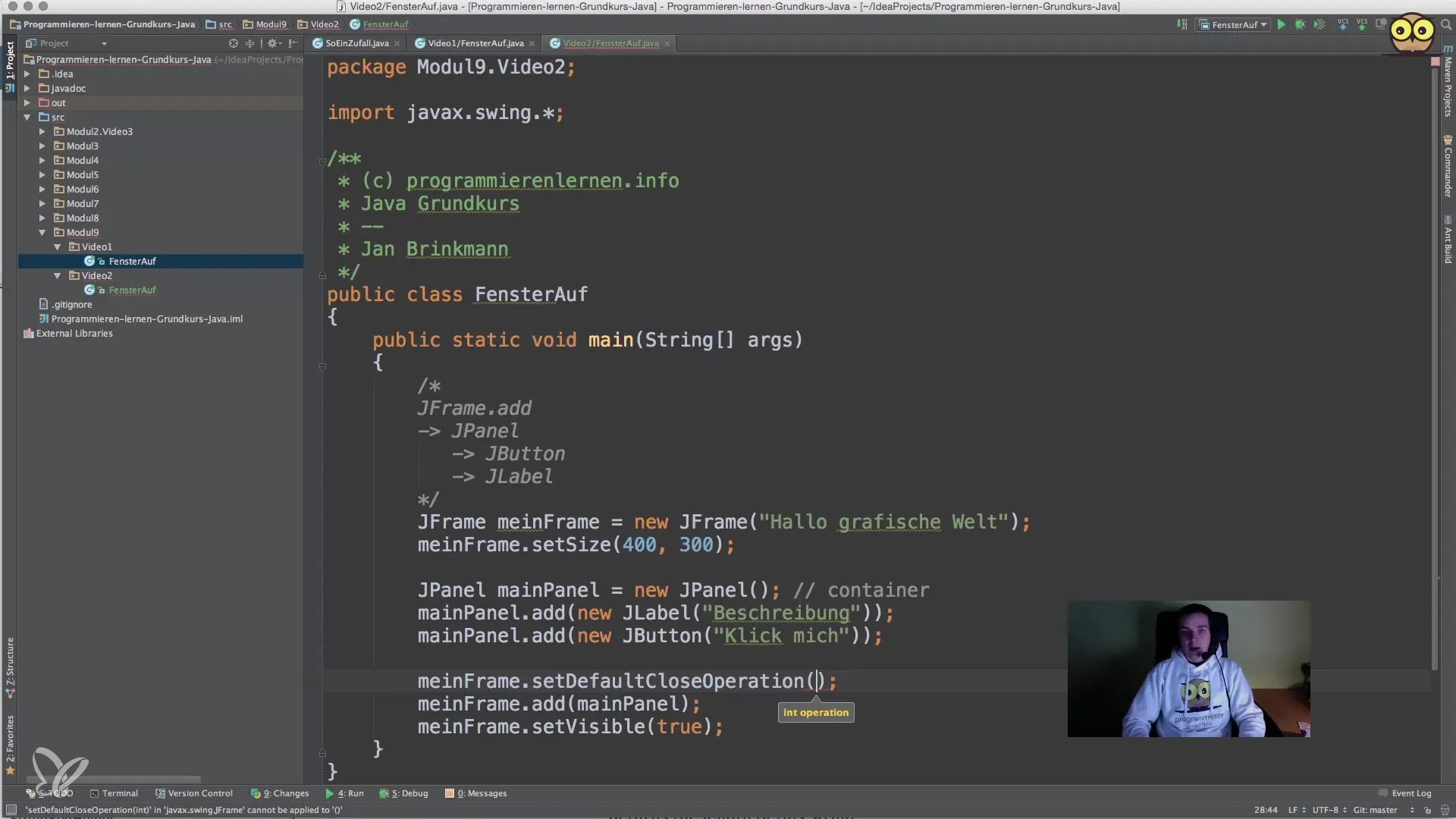Collapse the Video2 folder
Image resolution: width=1456 pixels, height=819 pixels.
click(58, 275)
